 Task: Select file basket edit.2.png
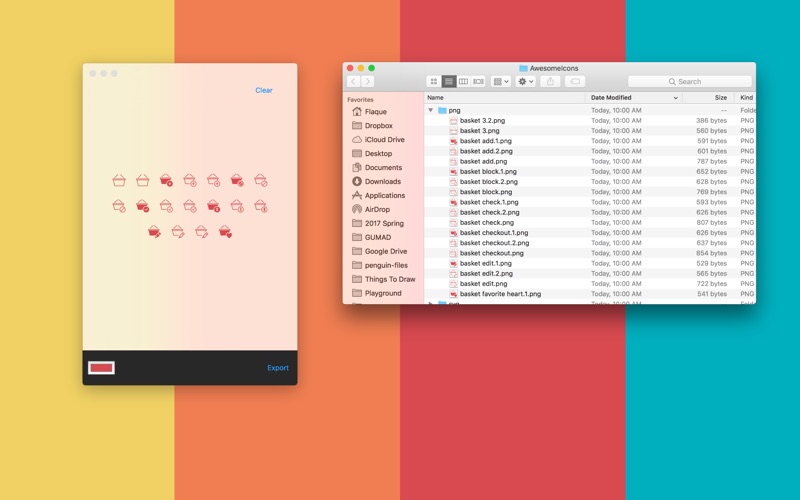[x=590, y=273]
